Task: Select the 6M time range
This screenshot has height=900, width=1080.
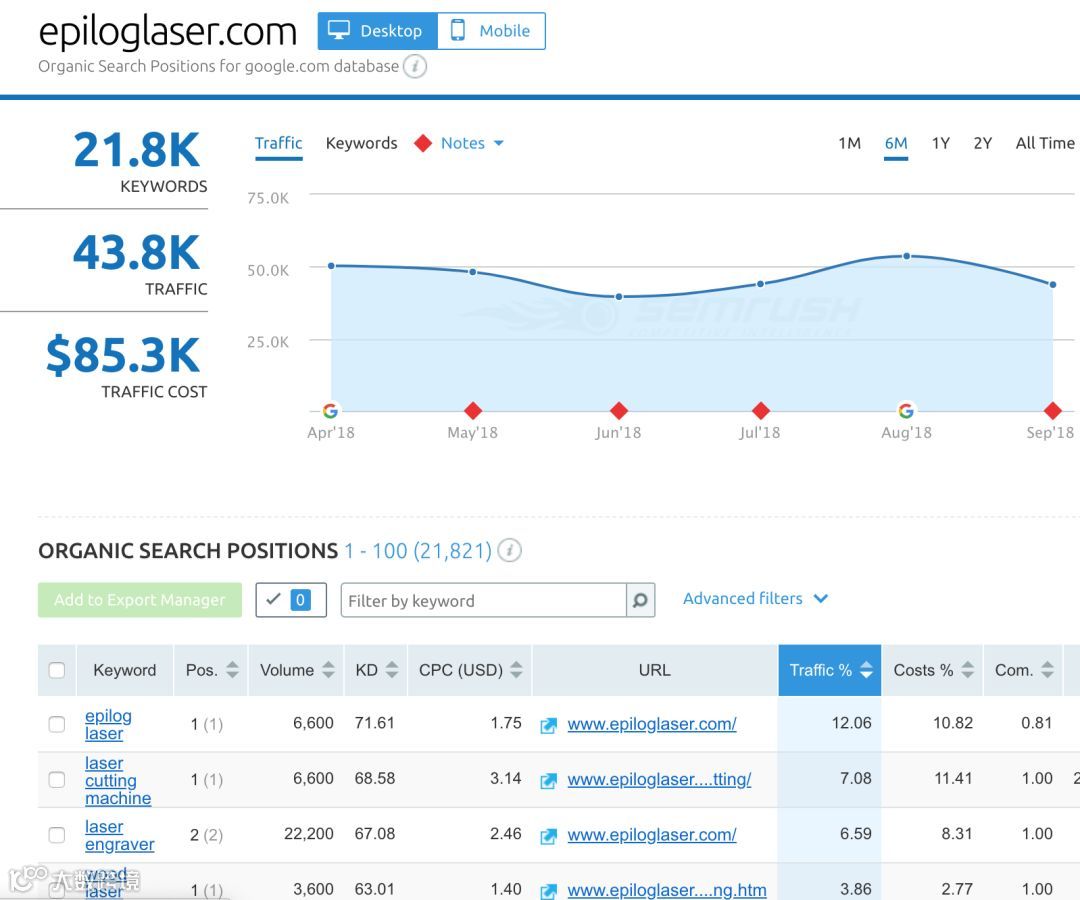Action: coord(895,143)
